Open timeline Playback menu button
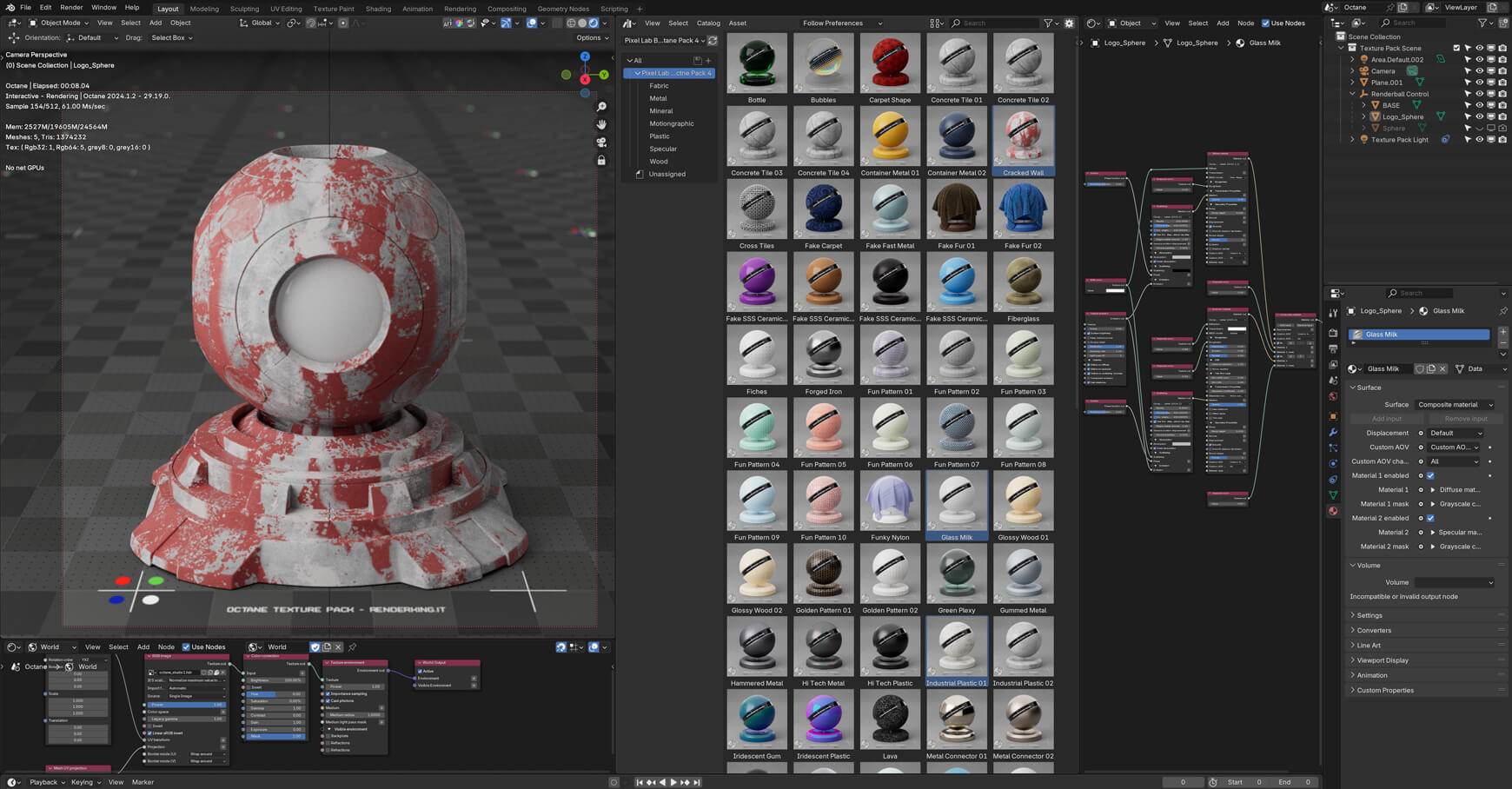The image size is (1512, 789). tap(47, 782)
